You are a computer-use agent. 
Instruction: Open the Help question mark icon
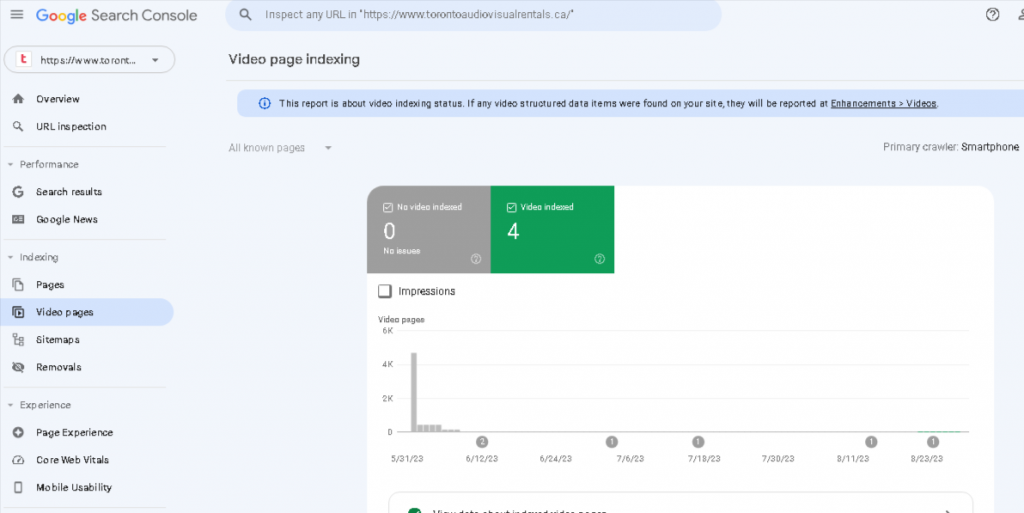[x=992, y=14]
